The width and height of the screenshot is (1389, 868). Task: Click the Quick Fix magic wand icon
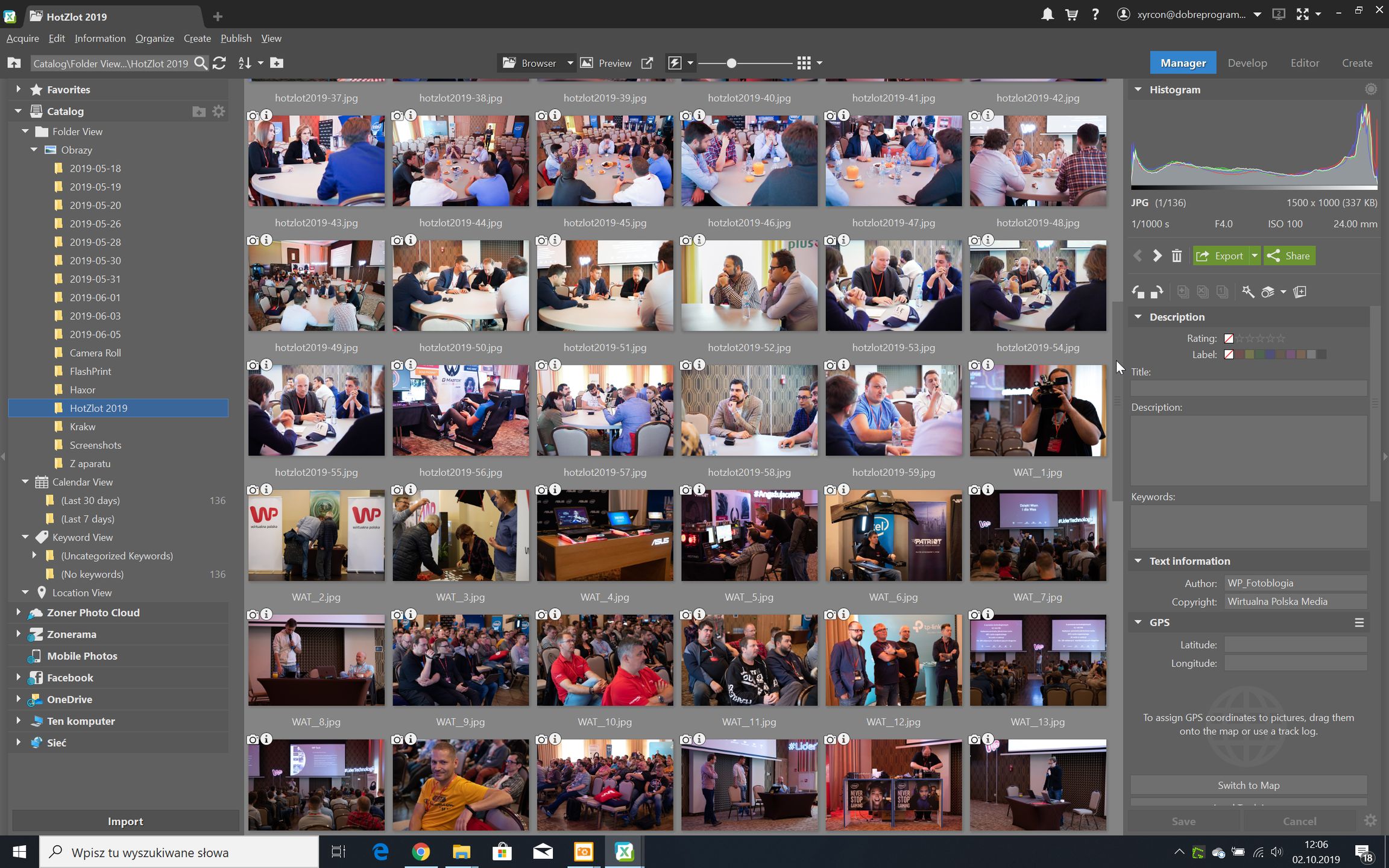click(x=1248, y=292)
